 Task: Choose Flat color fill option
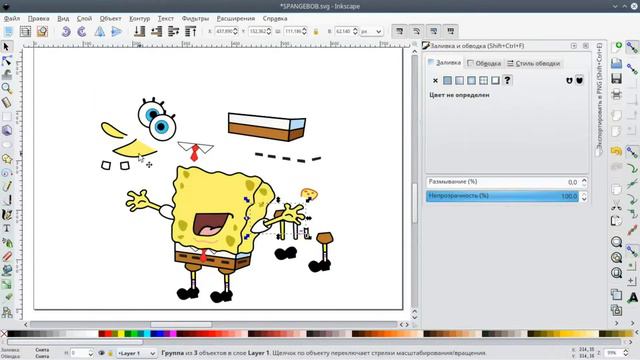[447, 80]
